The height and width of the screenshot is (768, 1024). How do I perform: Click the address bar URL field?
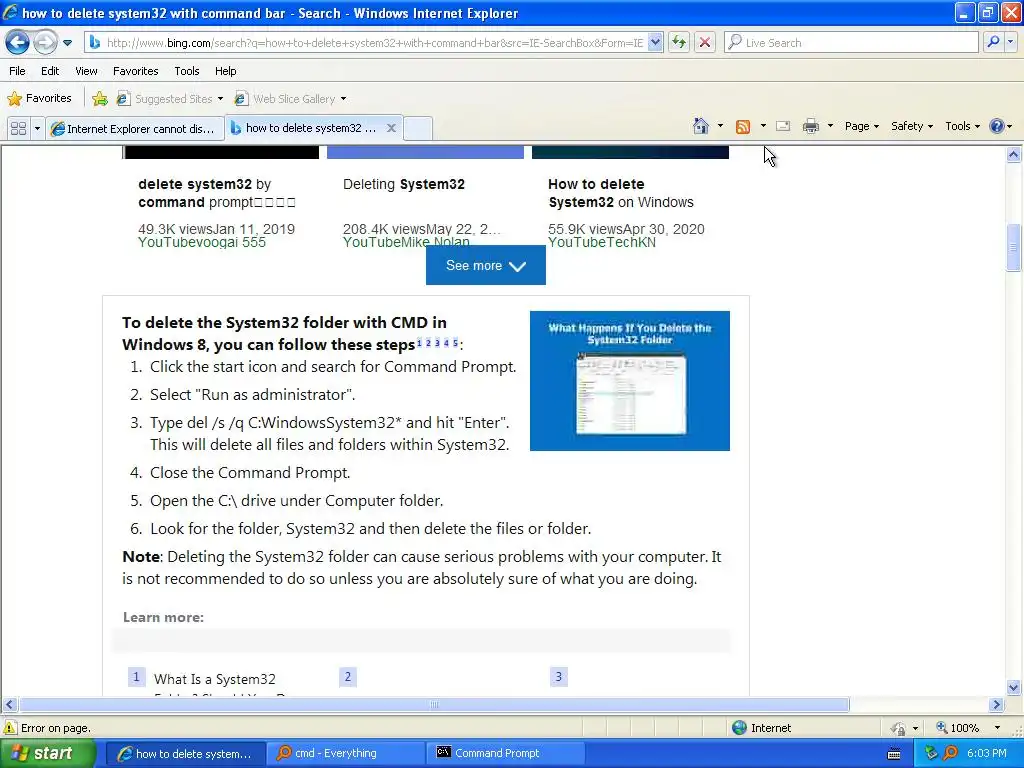(367, 42)
